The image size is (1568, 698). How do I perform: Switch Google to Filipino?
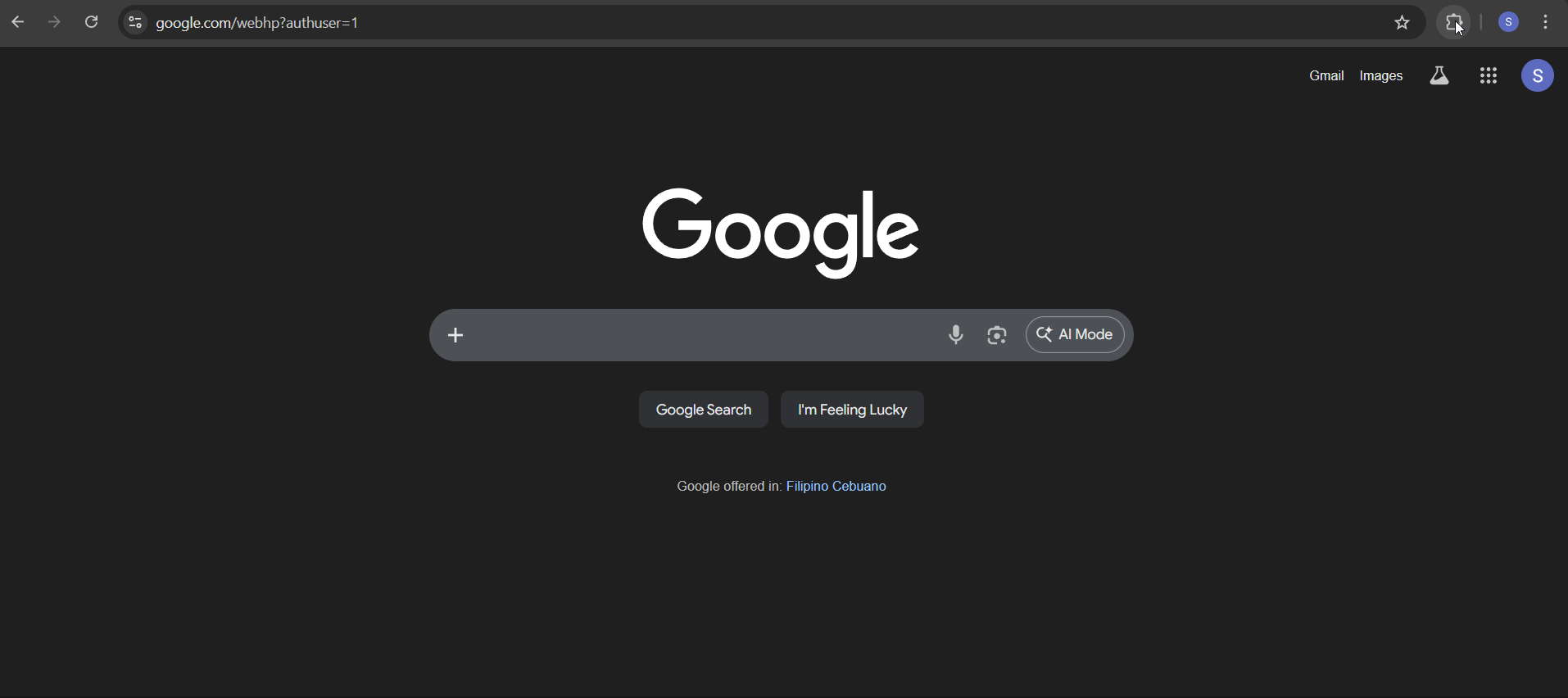(x=807, y=487)
